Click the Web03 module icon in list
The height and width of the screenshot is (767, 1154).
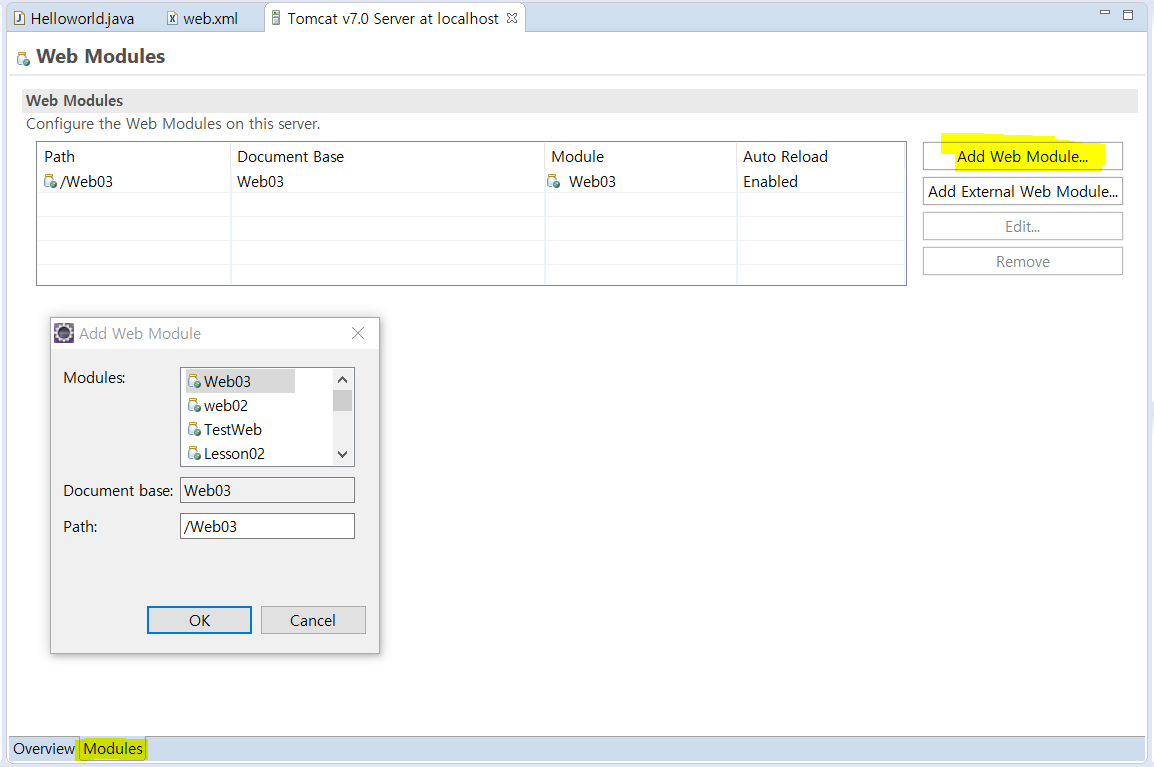[x=194, y=381]
